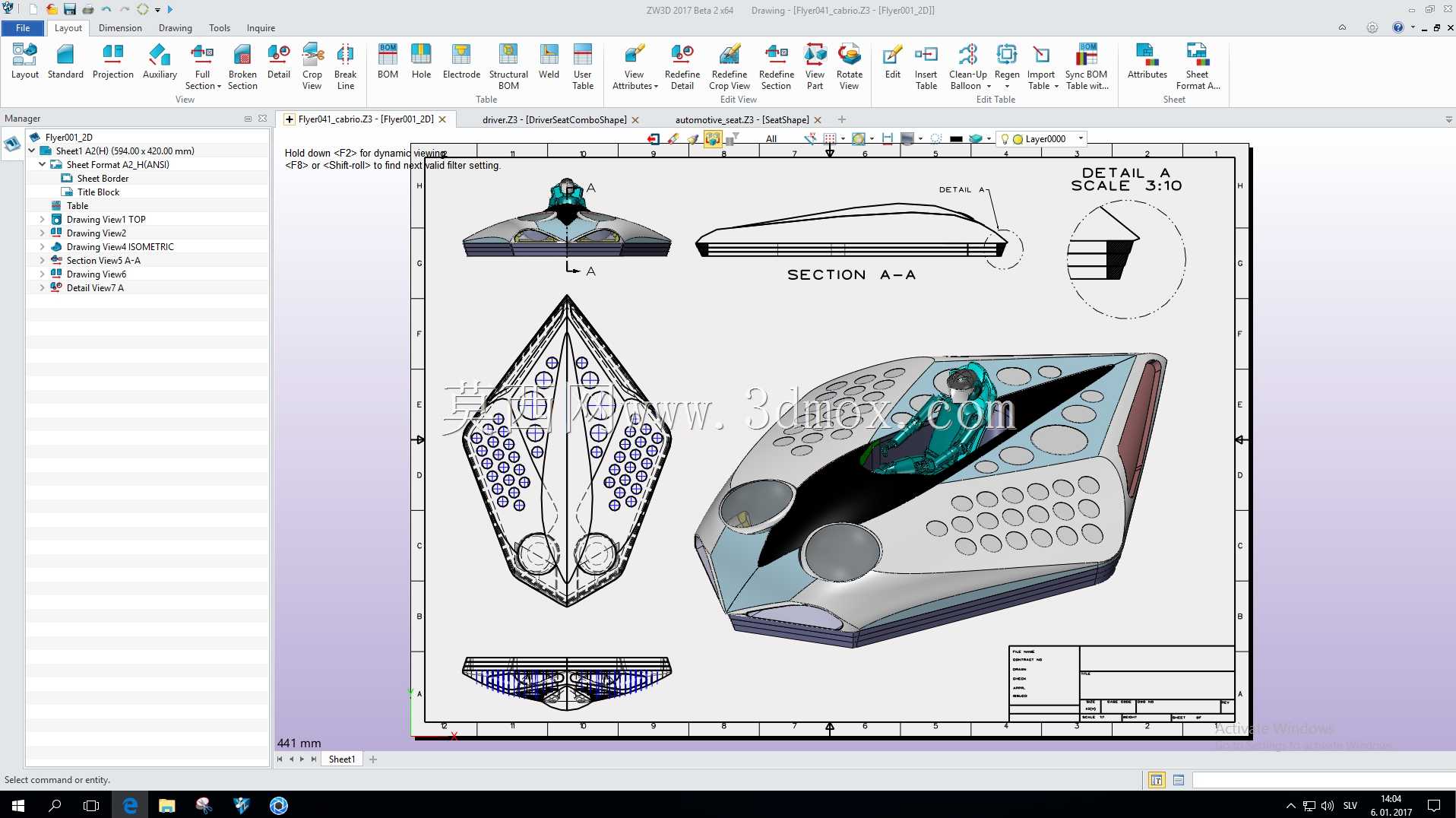Open Sheet Format Attributes tool
The image size is (1456, 818).
(1198, 67)
